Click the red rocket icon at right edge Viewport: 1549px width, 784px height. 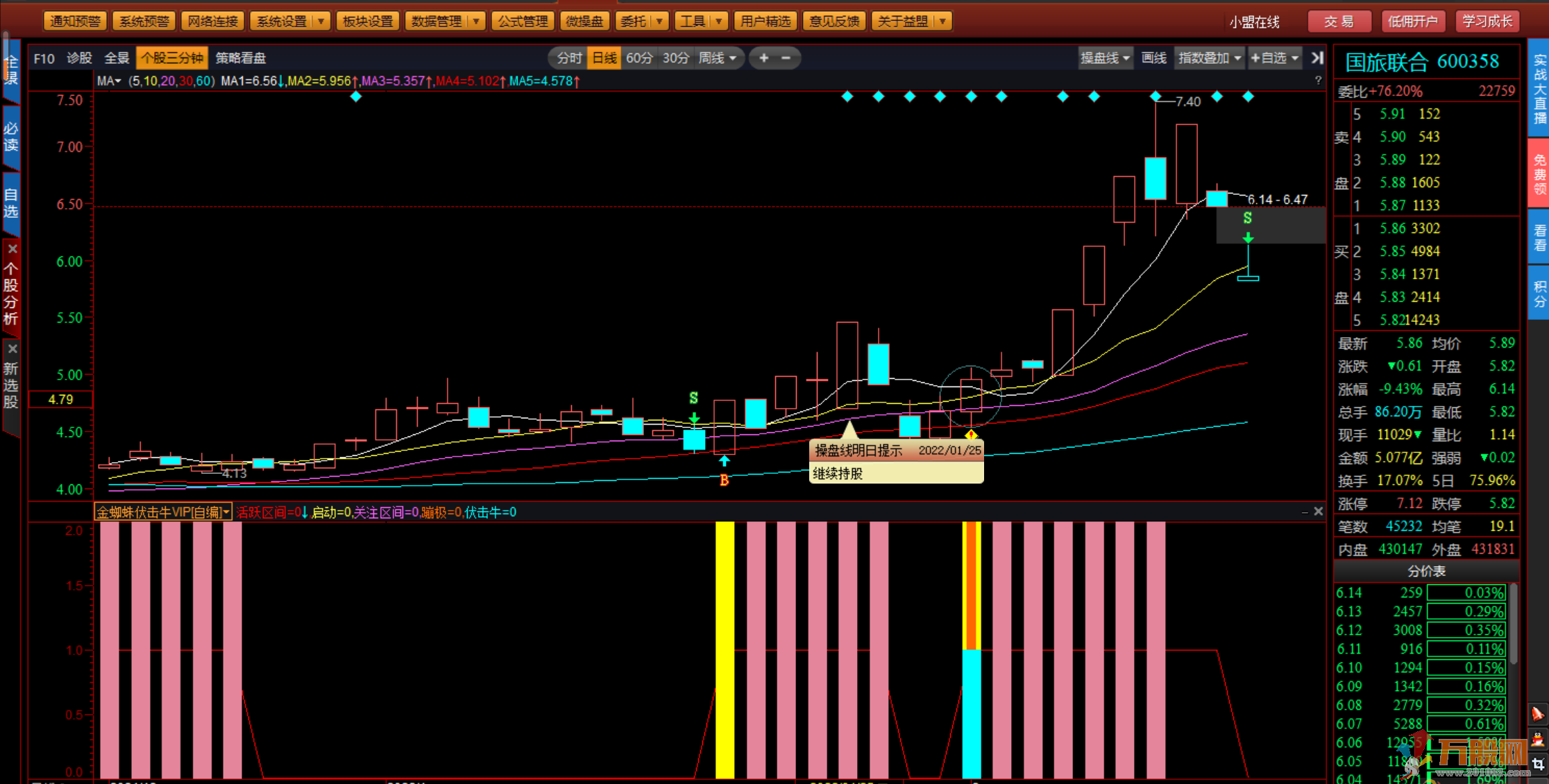pos(1538,714)
